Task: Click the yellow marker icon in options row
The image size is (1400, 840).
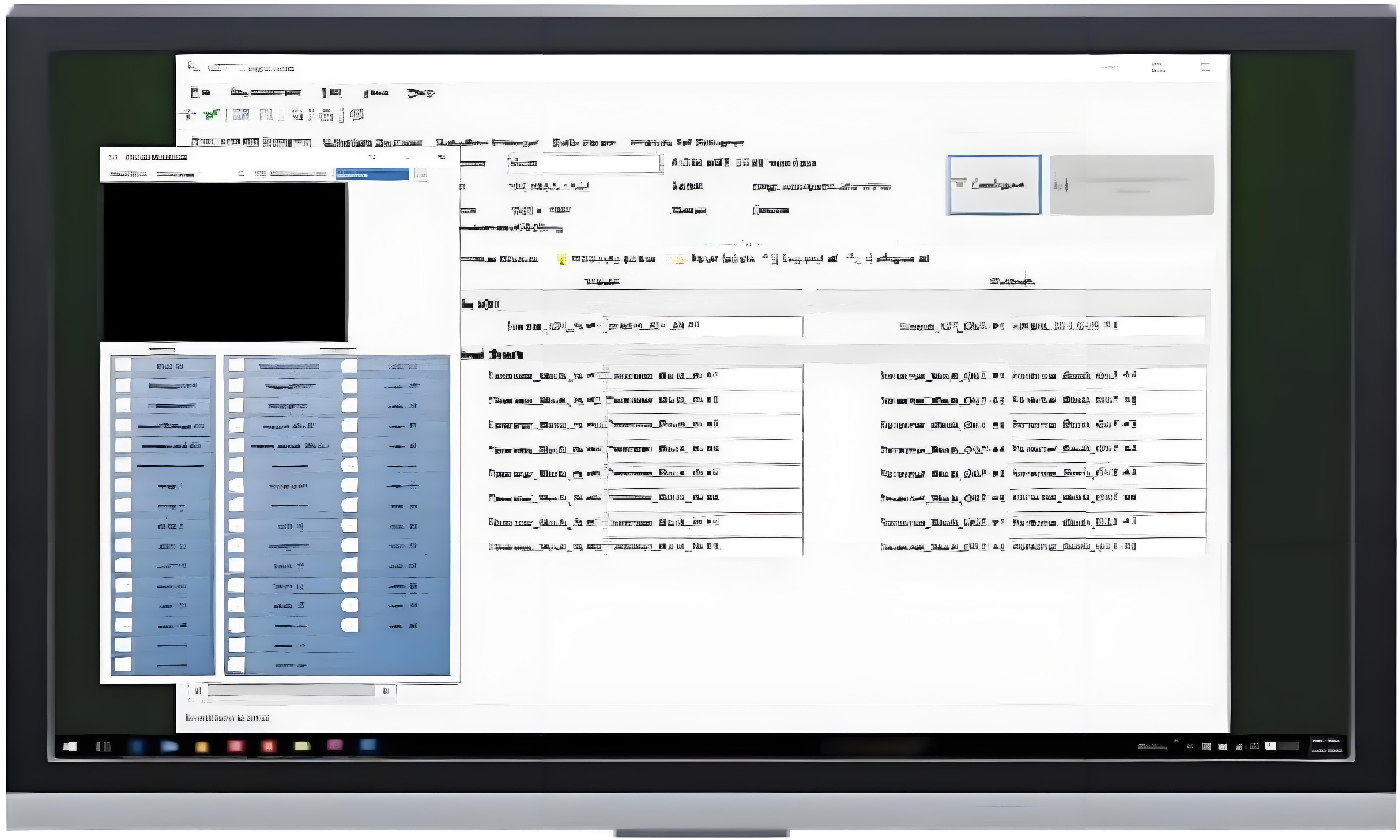Action: [x=561, y=259]
